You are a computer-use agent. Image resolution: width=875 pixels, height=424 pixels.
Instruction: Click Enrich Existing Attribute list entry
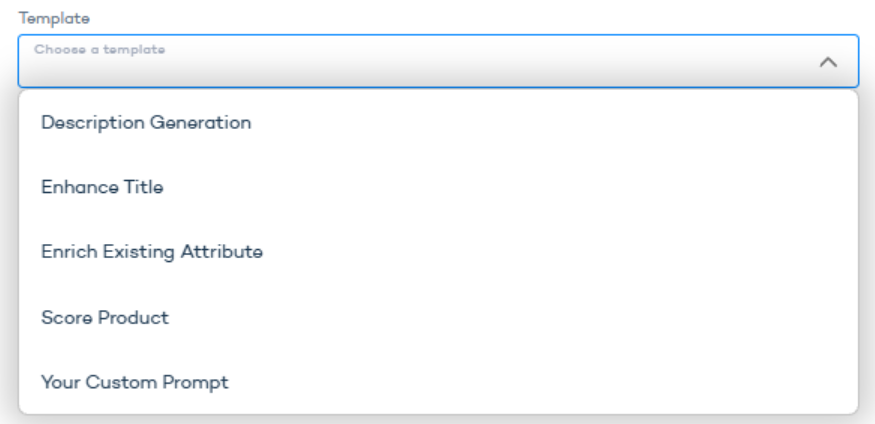[x=152, y=252]
